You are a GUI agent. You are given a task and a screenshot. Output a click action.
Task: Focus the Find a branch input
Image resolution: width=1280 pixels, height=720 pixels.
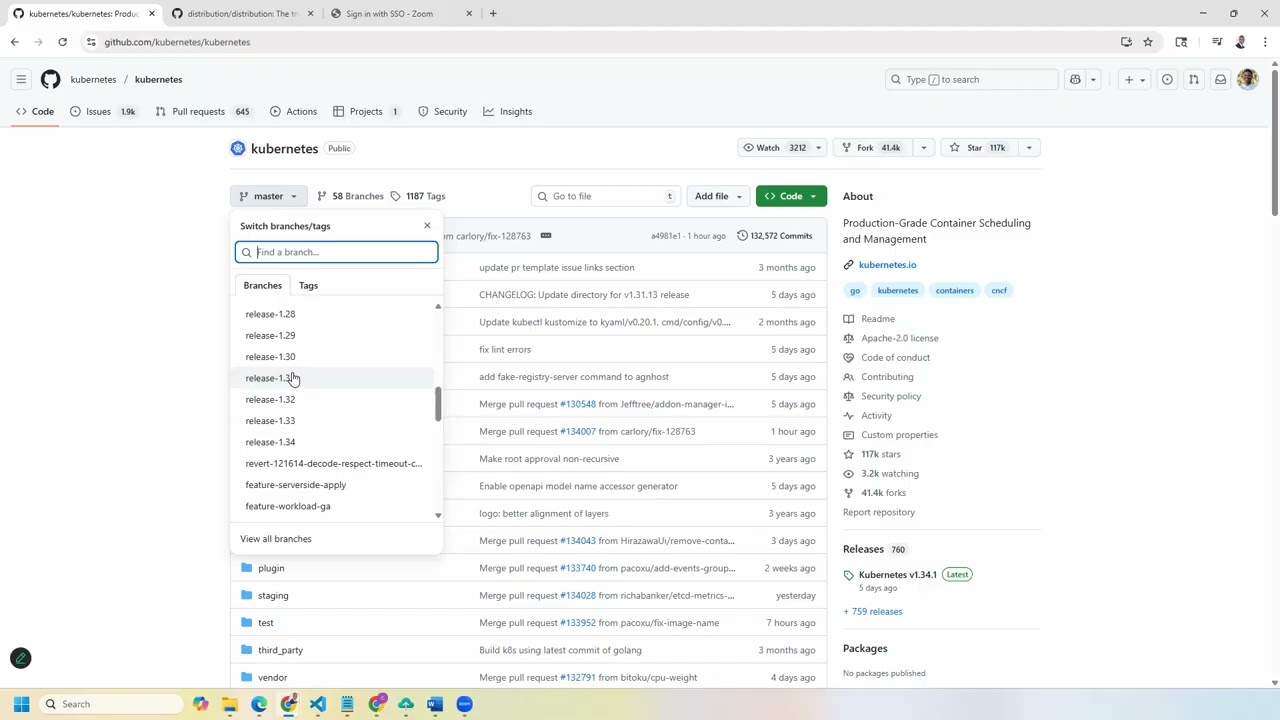click(337, 252)
